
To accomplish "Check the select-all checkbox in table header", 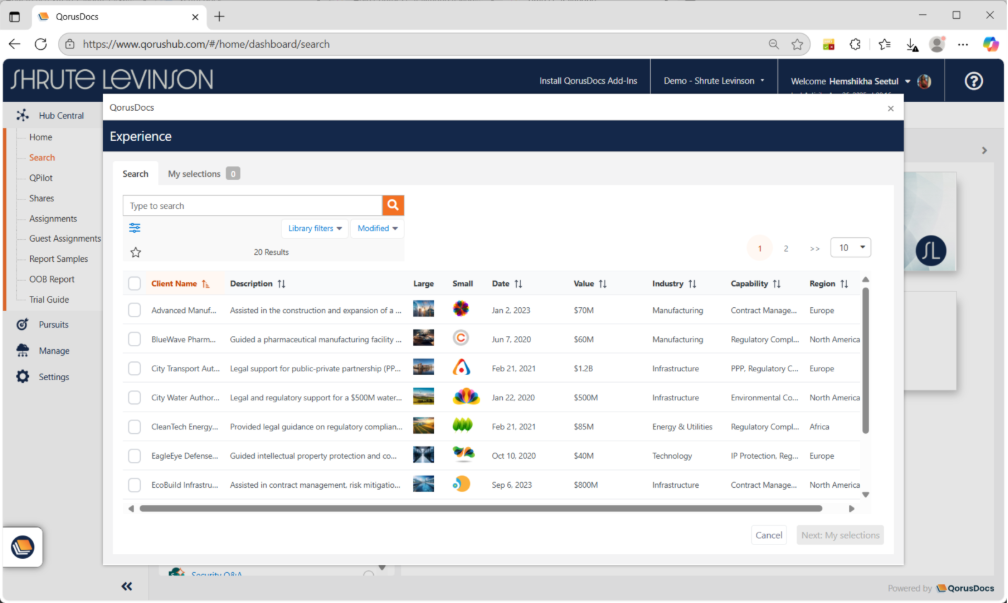I will [134, 283].
